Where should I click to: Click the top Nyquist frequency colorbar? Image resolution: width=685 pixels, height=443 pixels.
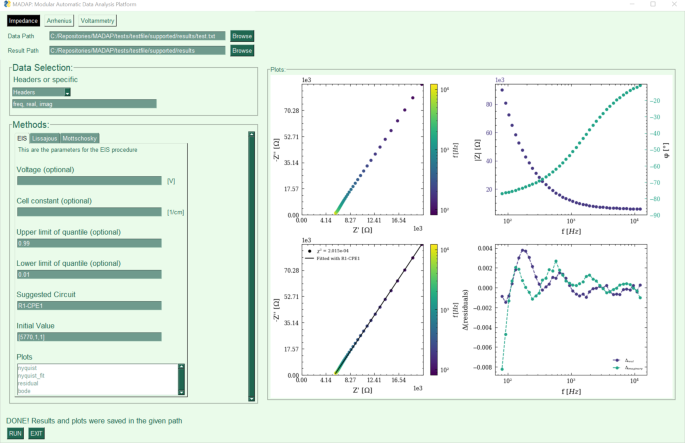pyautogui.click(x=434, y=149)
